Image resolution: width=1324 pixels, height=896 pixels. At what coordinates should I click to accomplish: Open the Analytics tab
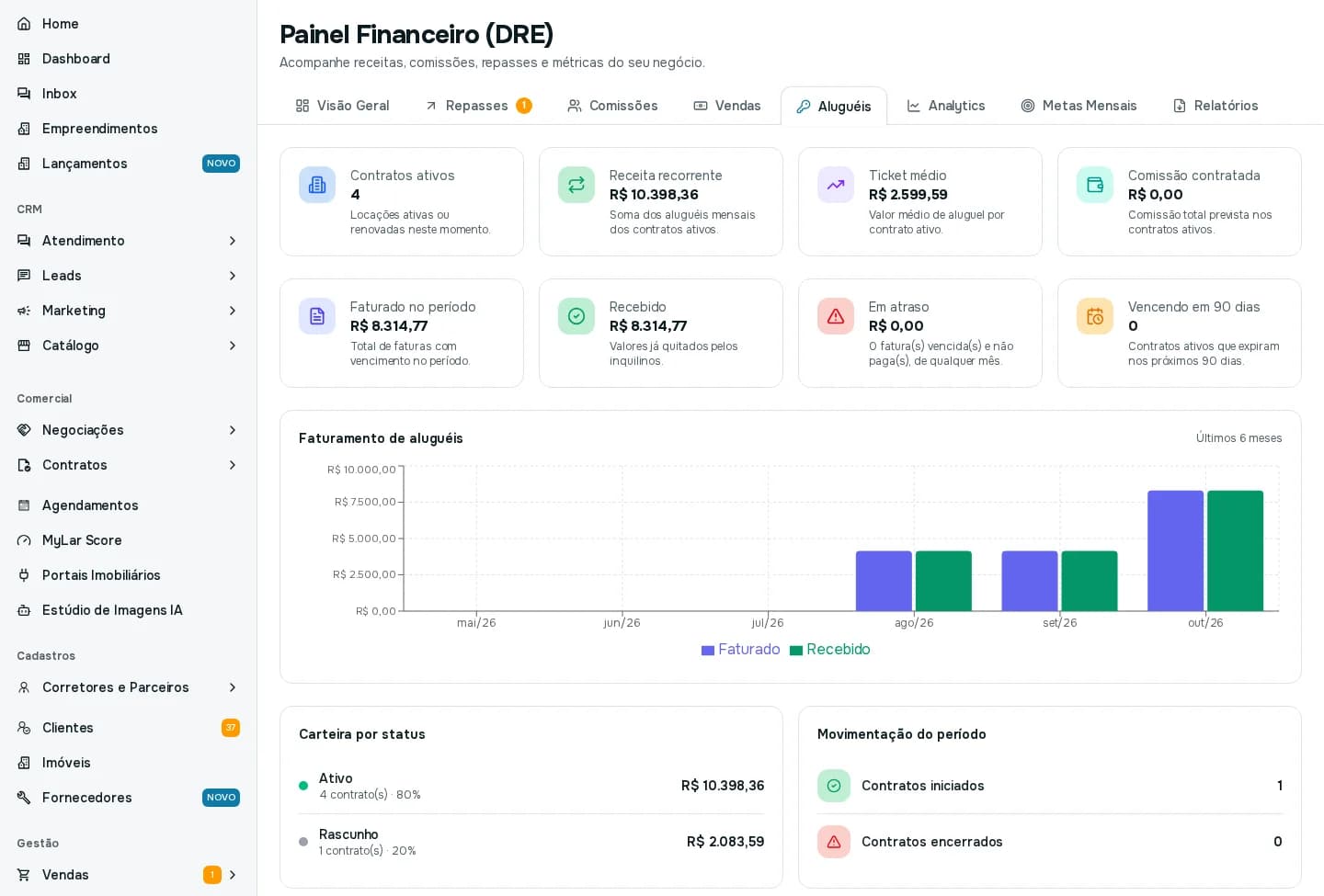(x=946, y=106)
